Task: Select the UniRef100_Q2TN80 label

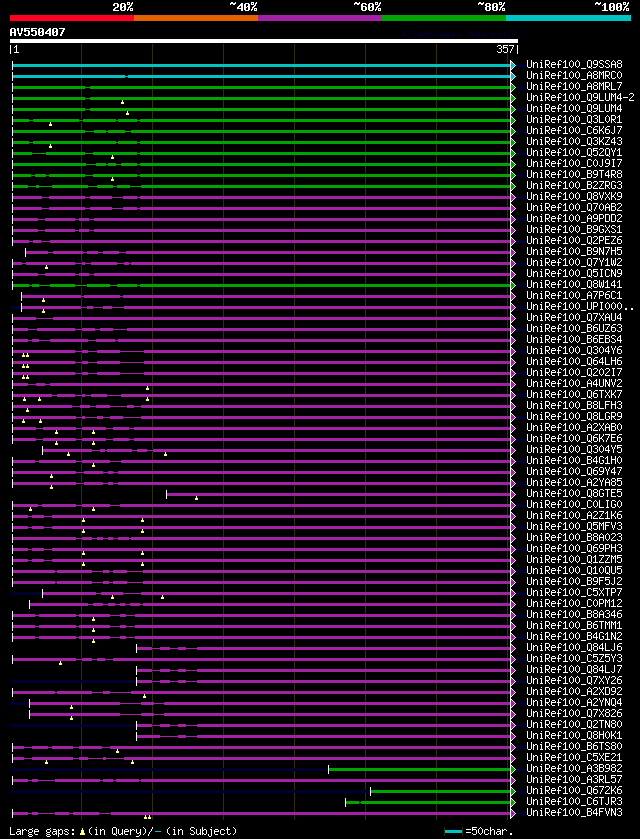Action: coord(574,725)
